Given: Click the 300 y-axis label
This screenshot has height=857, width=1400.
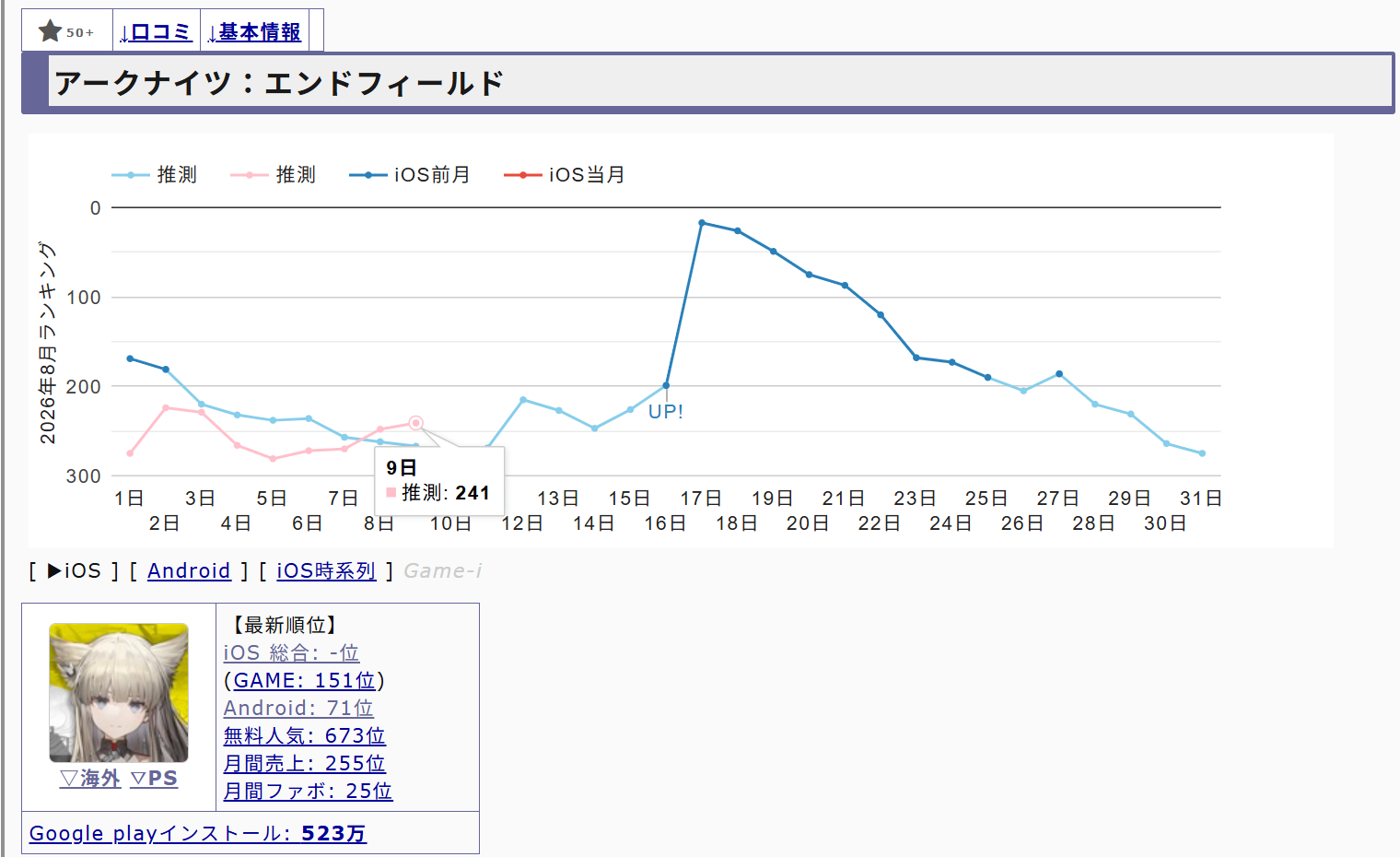Looking at the screenshot, I should pos(83,476).
